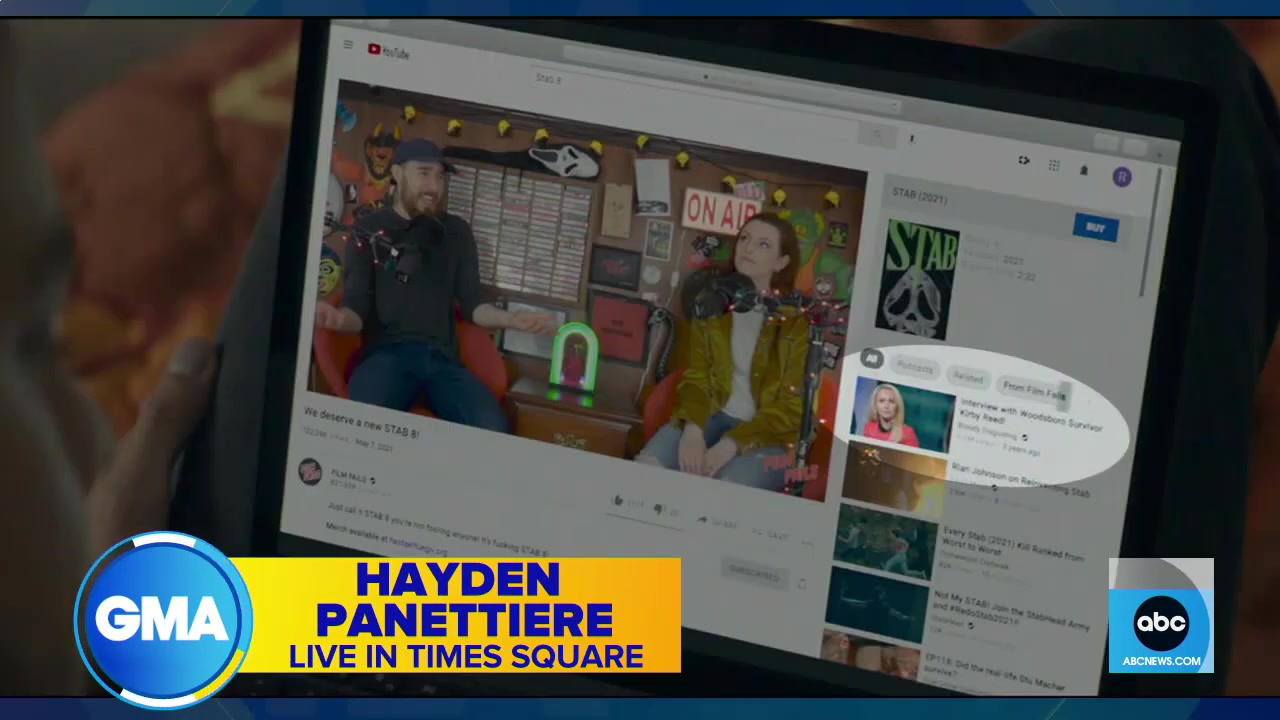Open the YouTube hamburger menu
This screenshot has height=720, width=1280.
348,45
